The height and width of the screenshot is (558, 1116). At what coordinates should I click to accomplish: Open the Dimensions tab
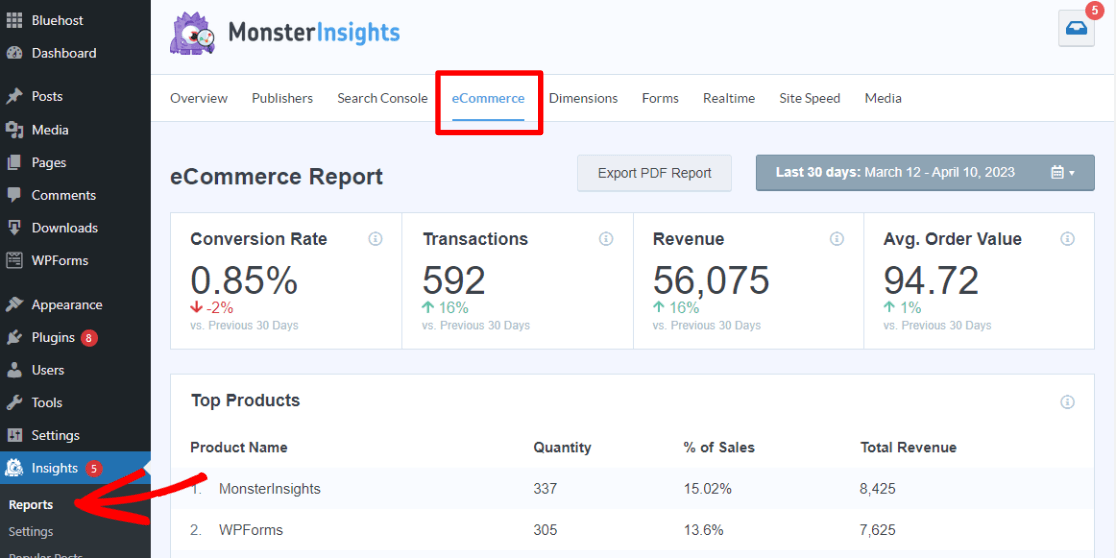point(584,98)
